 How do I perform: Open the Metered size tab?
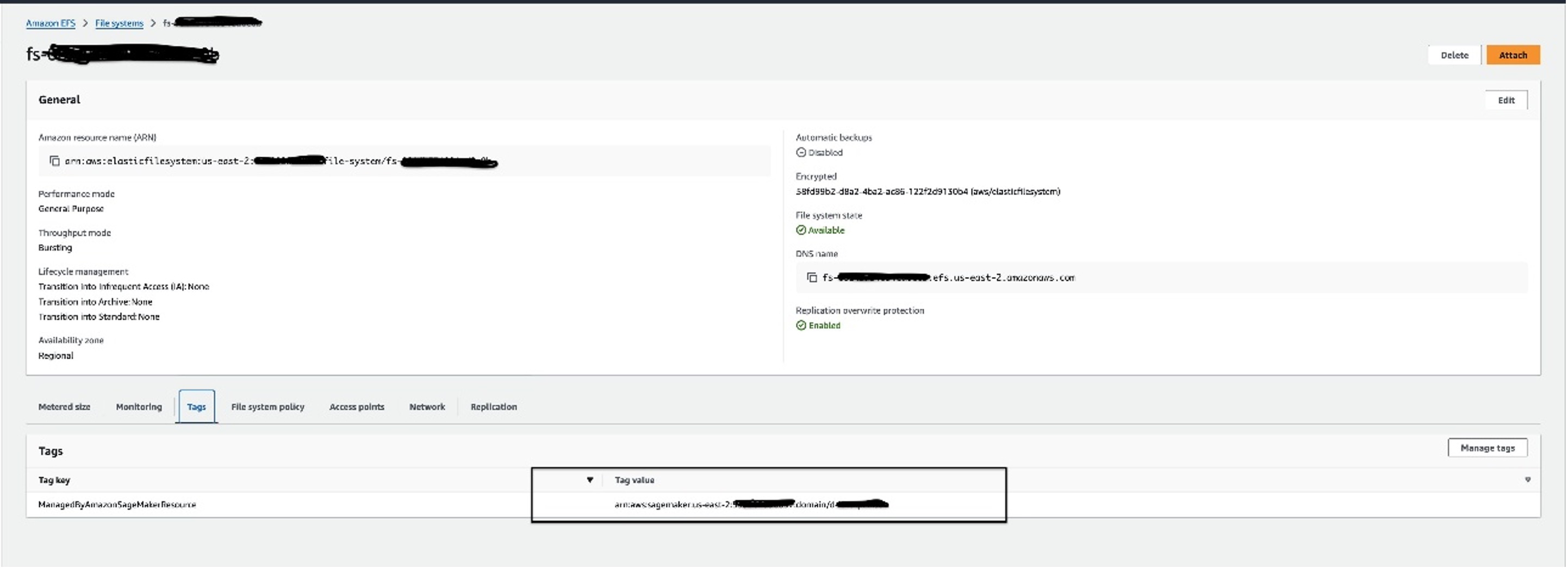click(64, 407)
